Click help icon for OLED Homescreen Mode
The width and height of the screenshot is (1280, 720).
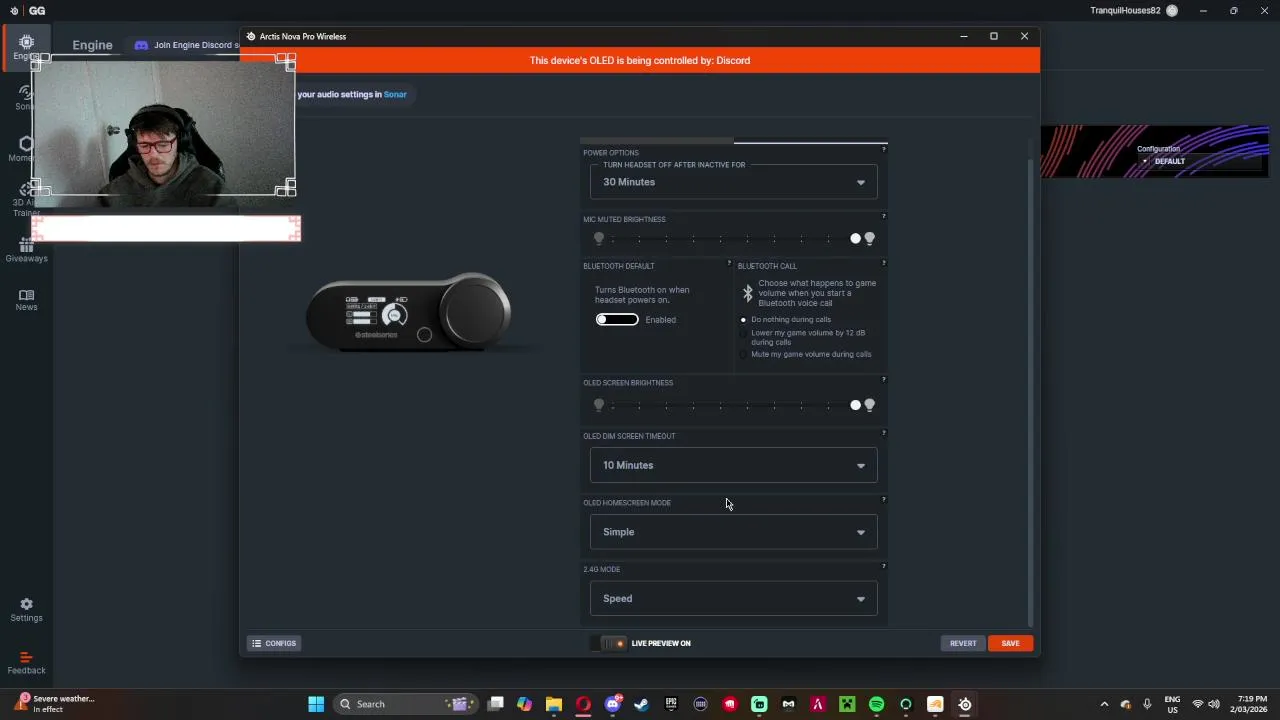883,499
